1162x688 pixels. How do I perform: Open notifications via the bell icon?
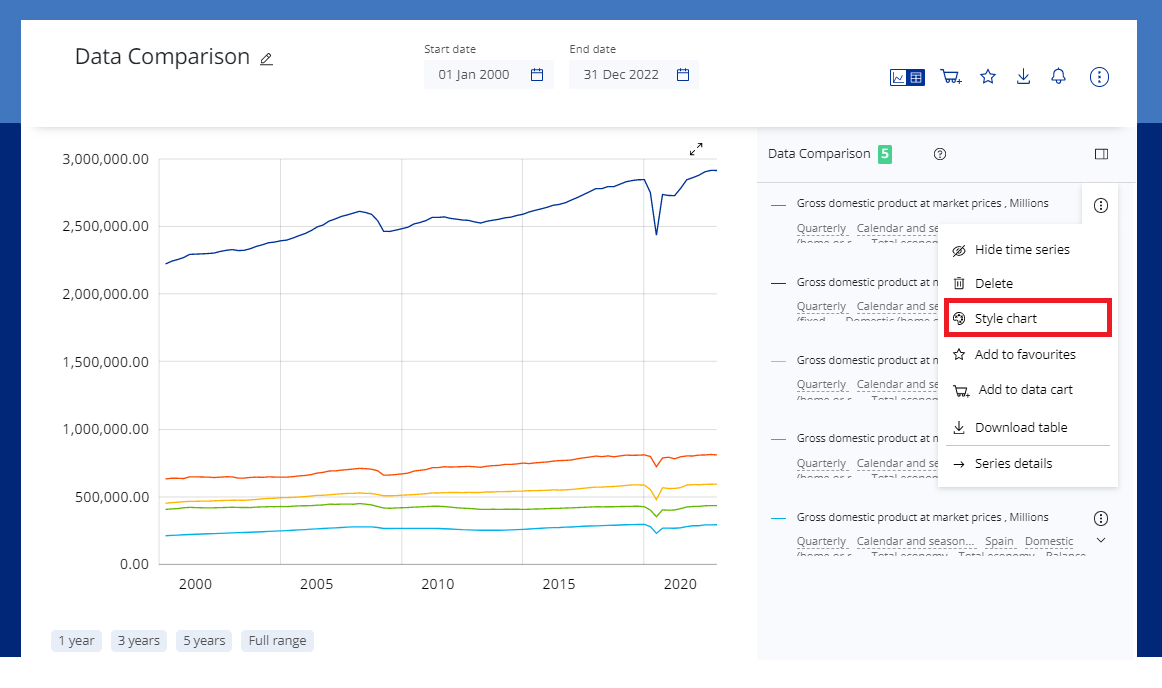(1057, 76)
